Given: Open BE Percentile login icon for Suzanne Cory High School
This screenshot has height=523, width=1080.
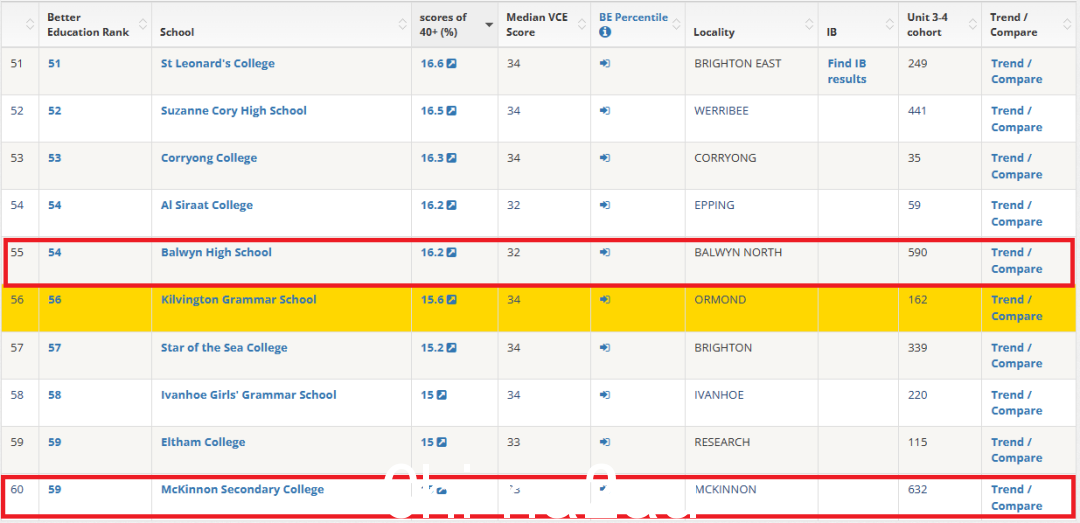Looking at the screenshot, I should (605, 111).
